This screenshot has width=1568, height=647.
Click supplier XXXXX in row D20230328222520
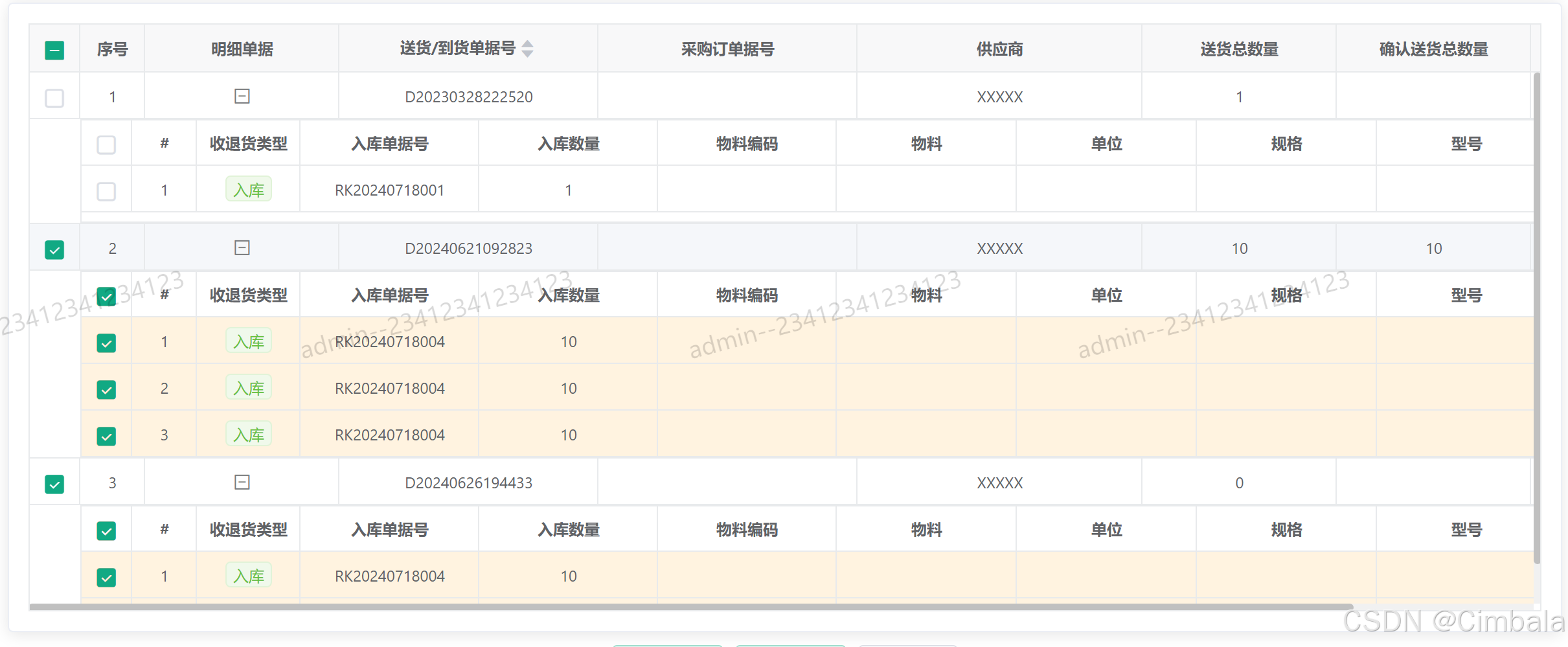coord(999,97)
